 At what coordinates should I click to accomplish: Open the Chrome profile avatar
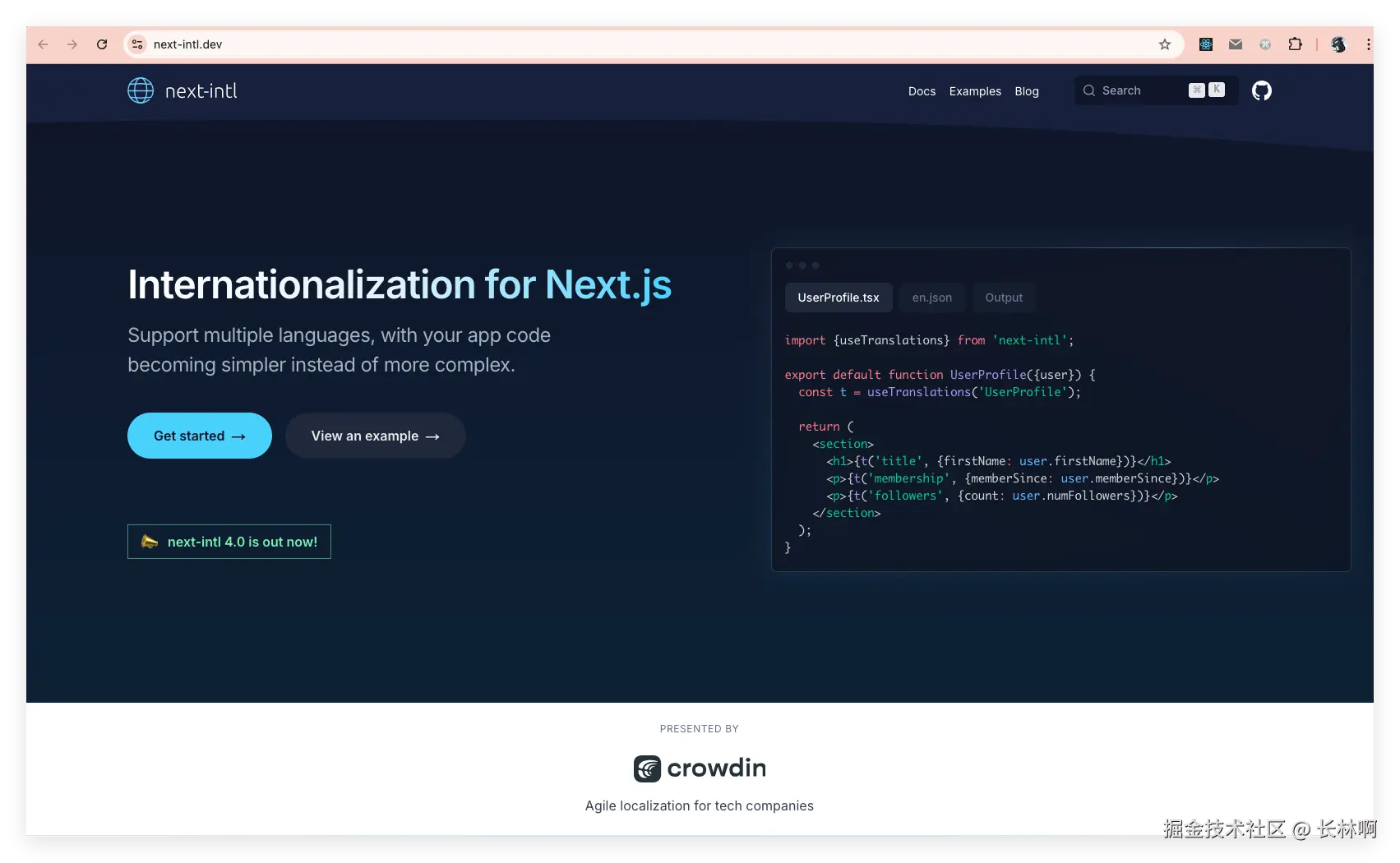1338,44
